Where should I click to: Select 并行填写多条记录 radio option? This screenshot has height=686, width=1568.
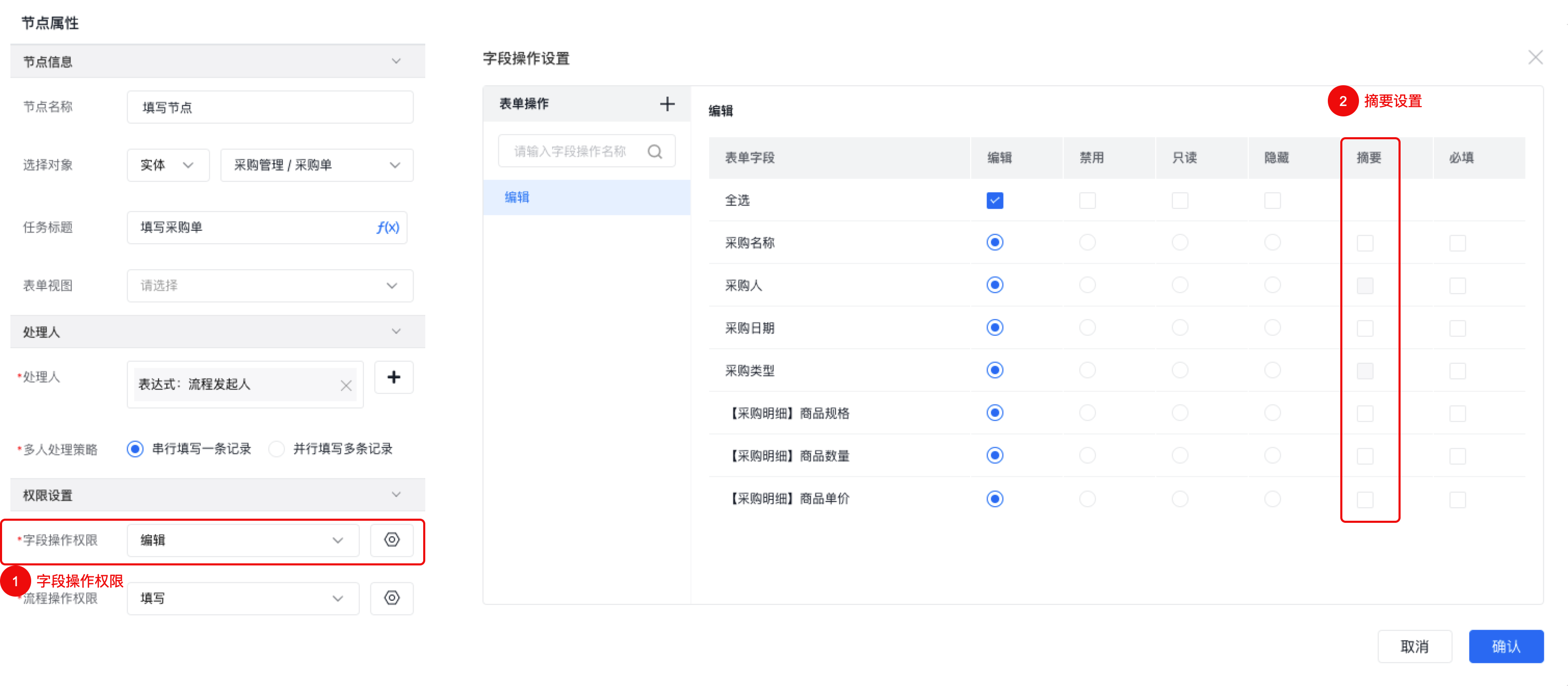(277, 449)
